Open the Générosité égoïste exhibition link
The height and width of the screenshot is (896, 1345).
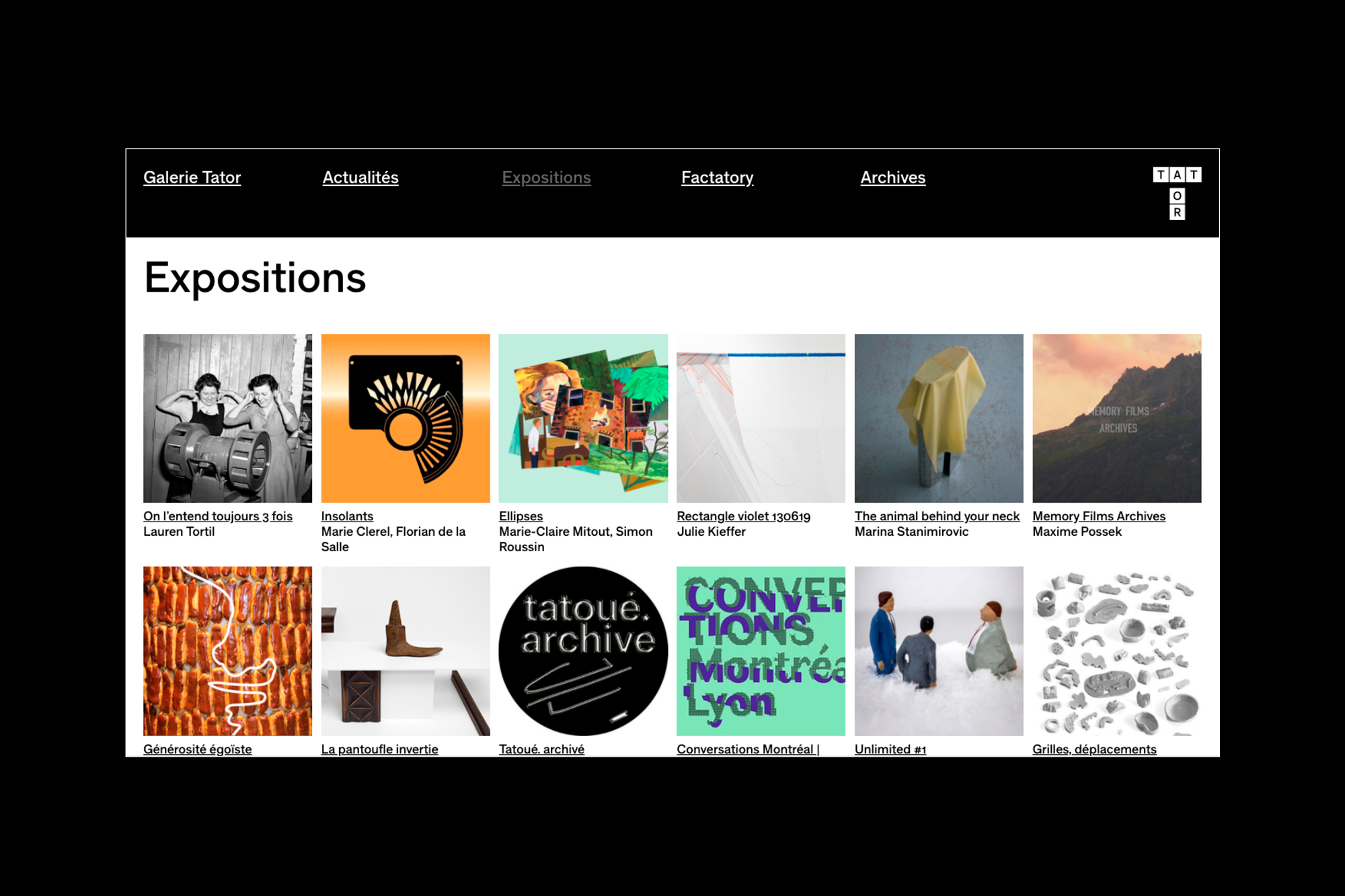(x=197, y=749)
